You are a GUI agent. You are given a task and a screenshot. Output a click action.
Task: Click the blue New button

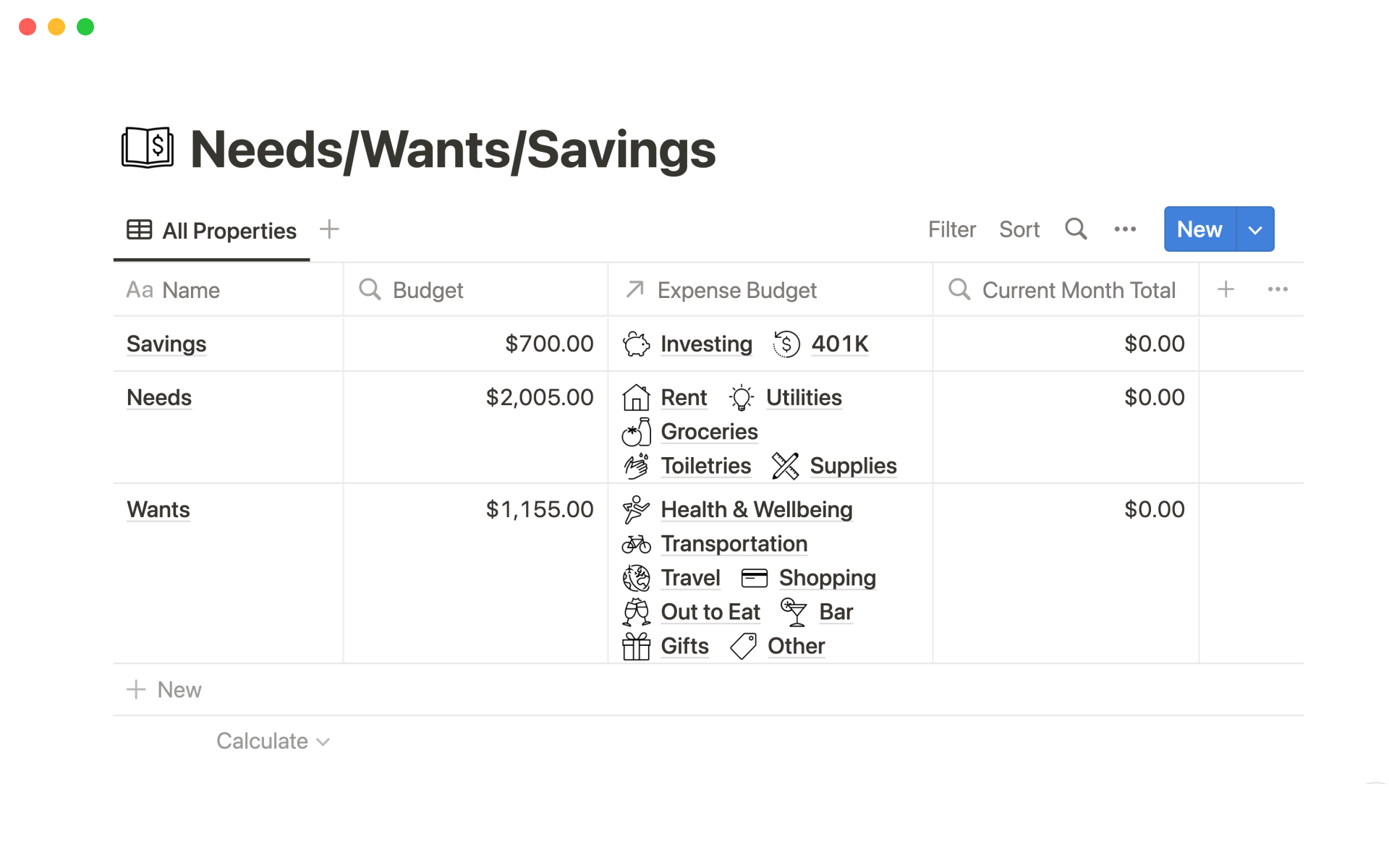[1199, 229]
